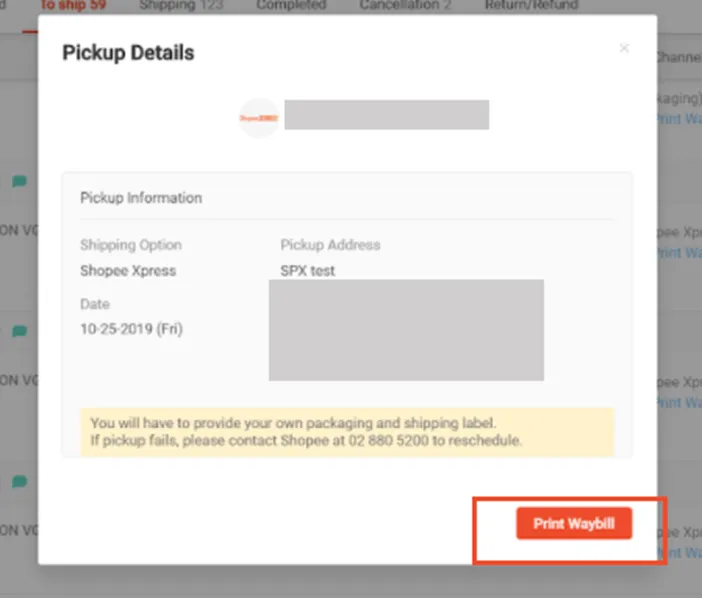Click the orange Print Waybill button
The width and height of the screenshot is (702, 598).
pos(573,524)
